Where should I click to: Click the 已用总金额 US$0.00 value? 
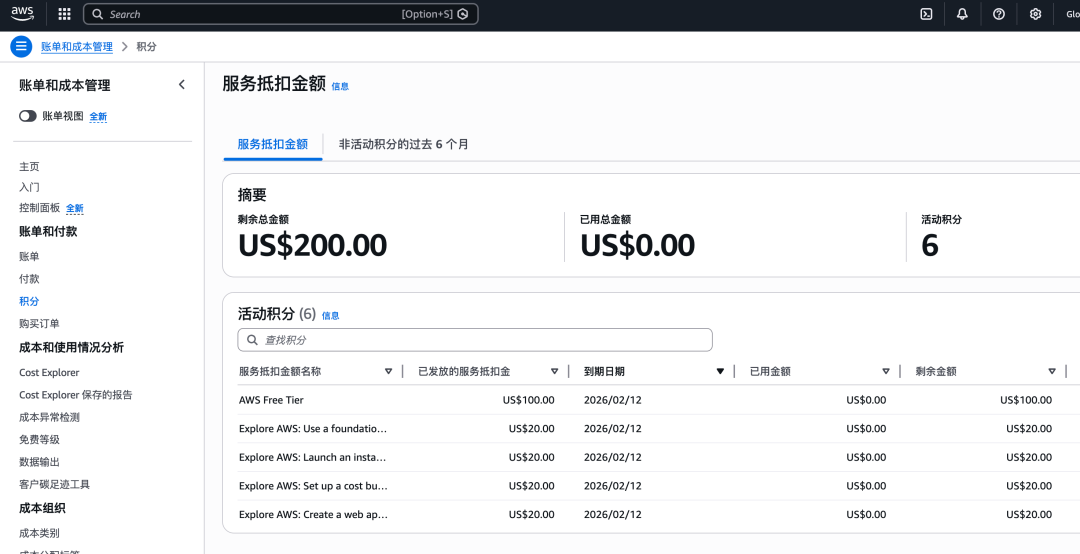[638, 245]
